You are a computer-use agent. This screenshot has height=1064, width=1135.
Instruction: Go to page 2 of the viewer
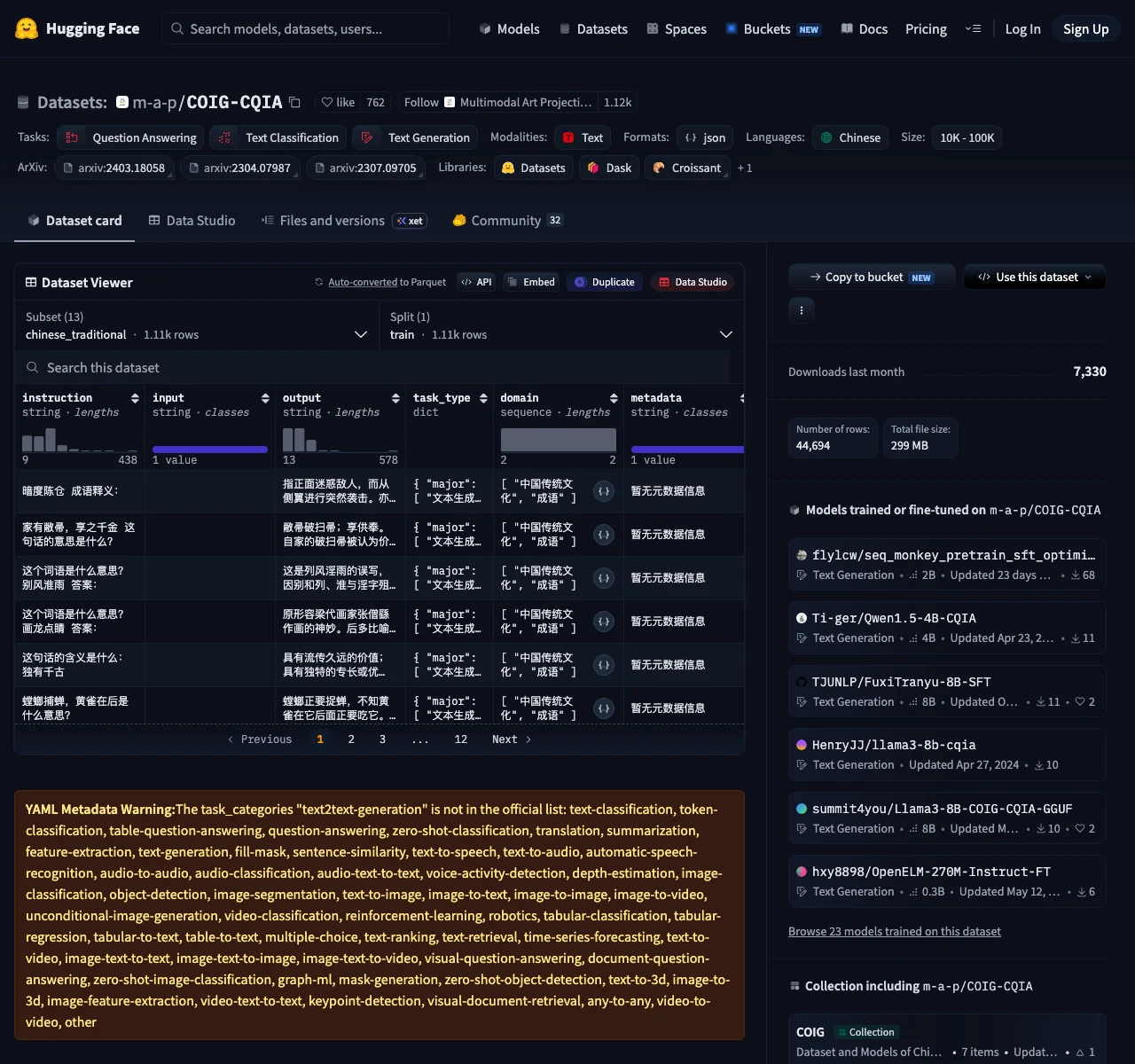coord(351,739)
